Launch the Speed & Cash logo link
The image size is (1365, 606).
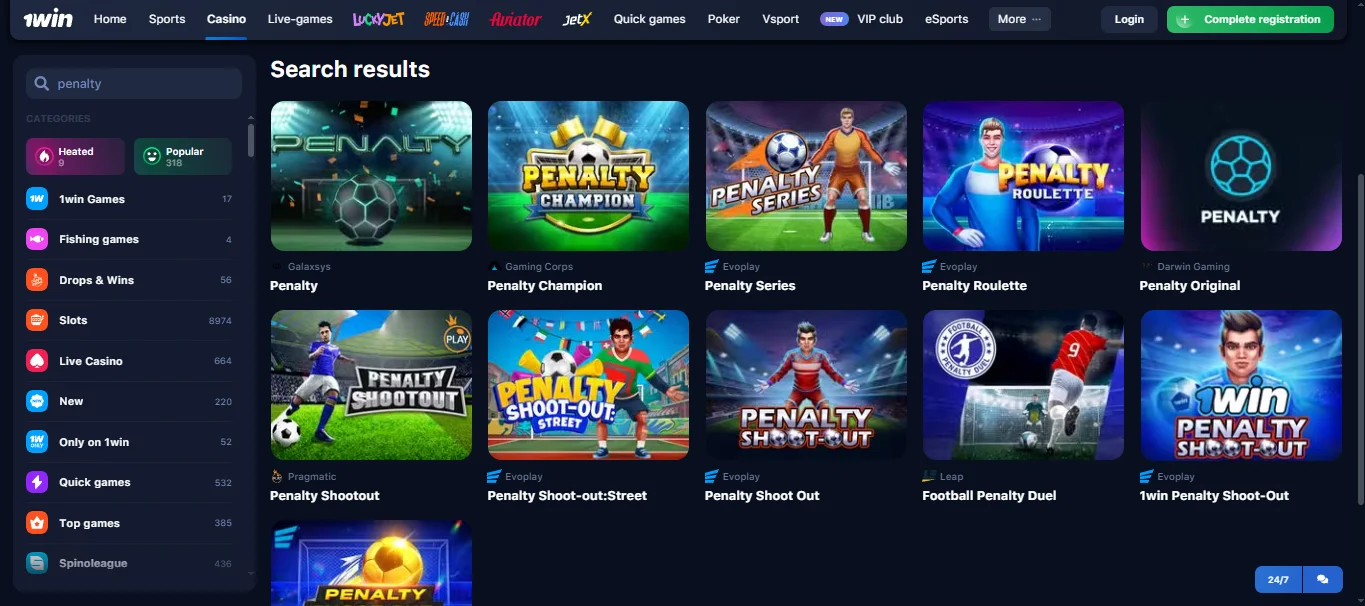(446, 19)
